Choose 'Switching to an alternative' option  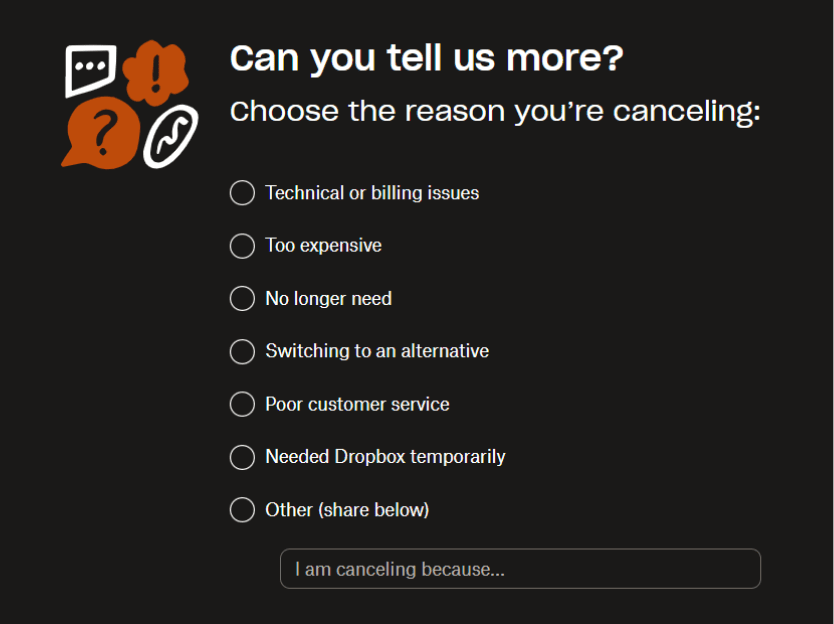tap(241, 351)
